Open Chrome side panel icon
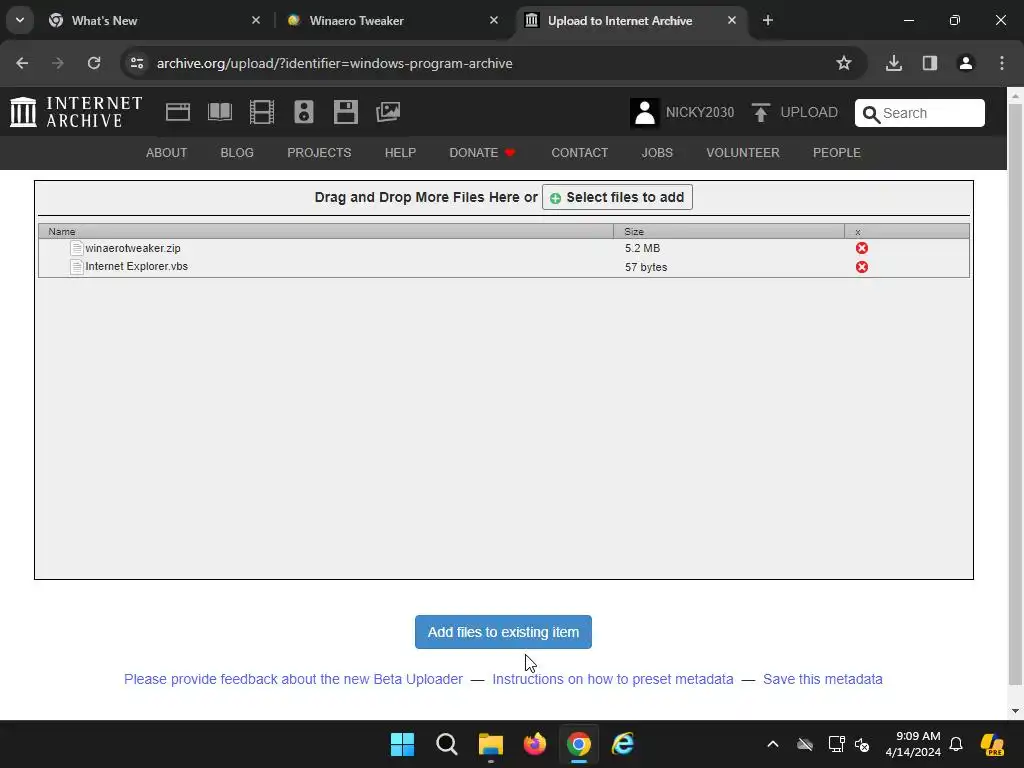Image resolution: width=1024 pixels, height=768 pixels. pyautogui.click(x=929, y=63)
